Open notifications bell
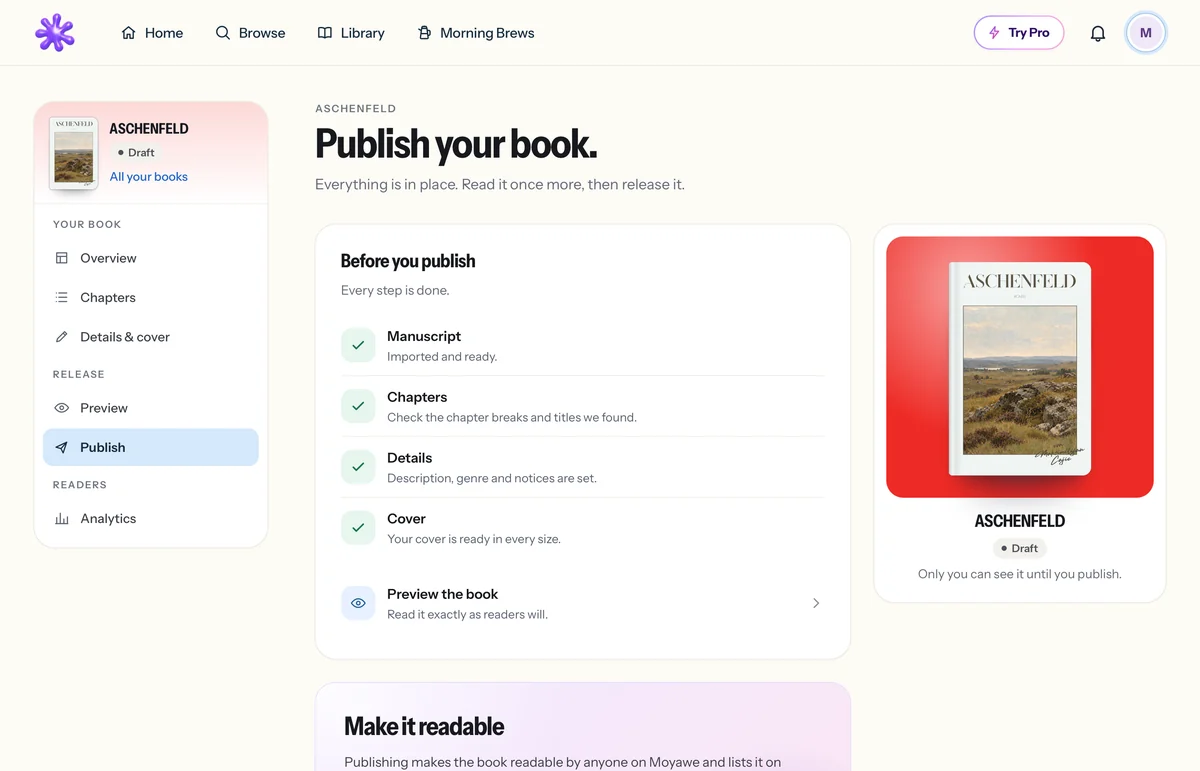The image size is (1200, 771). pos(1098,33)
